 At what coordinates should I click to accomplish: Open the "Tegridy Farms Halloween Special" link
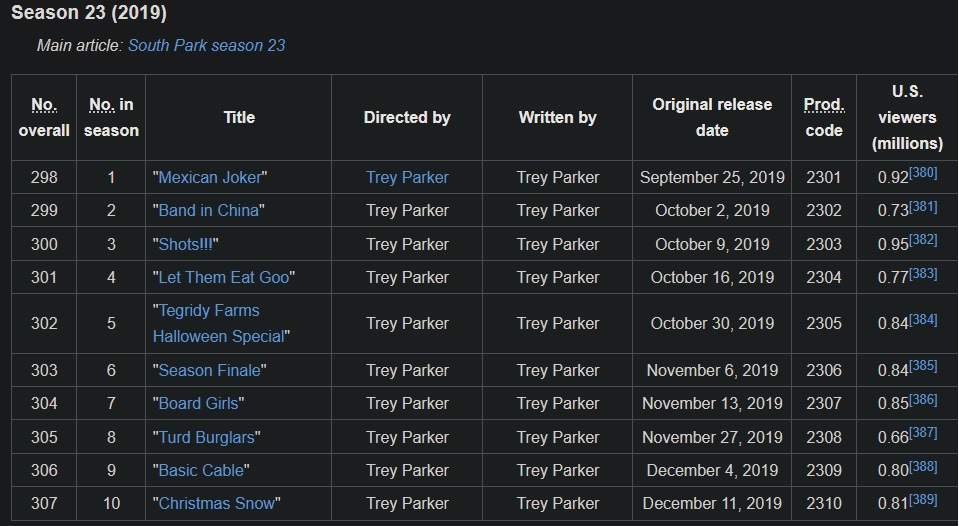tap(218, 324)
